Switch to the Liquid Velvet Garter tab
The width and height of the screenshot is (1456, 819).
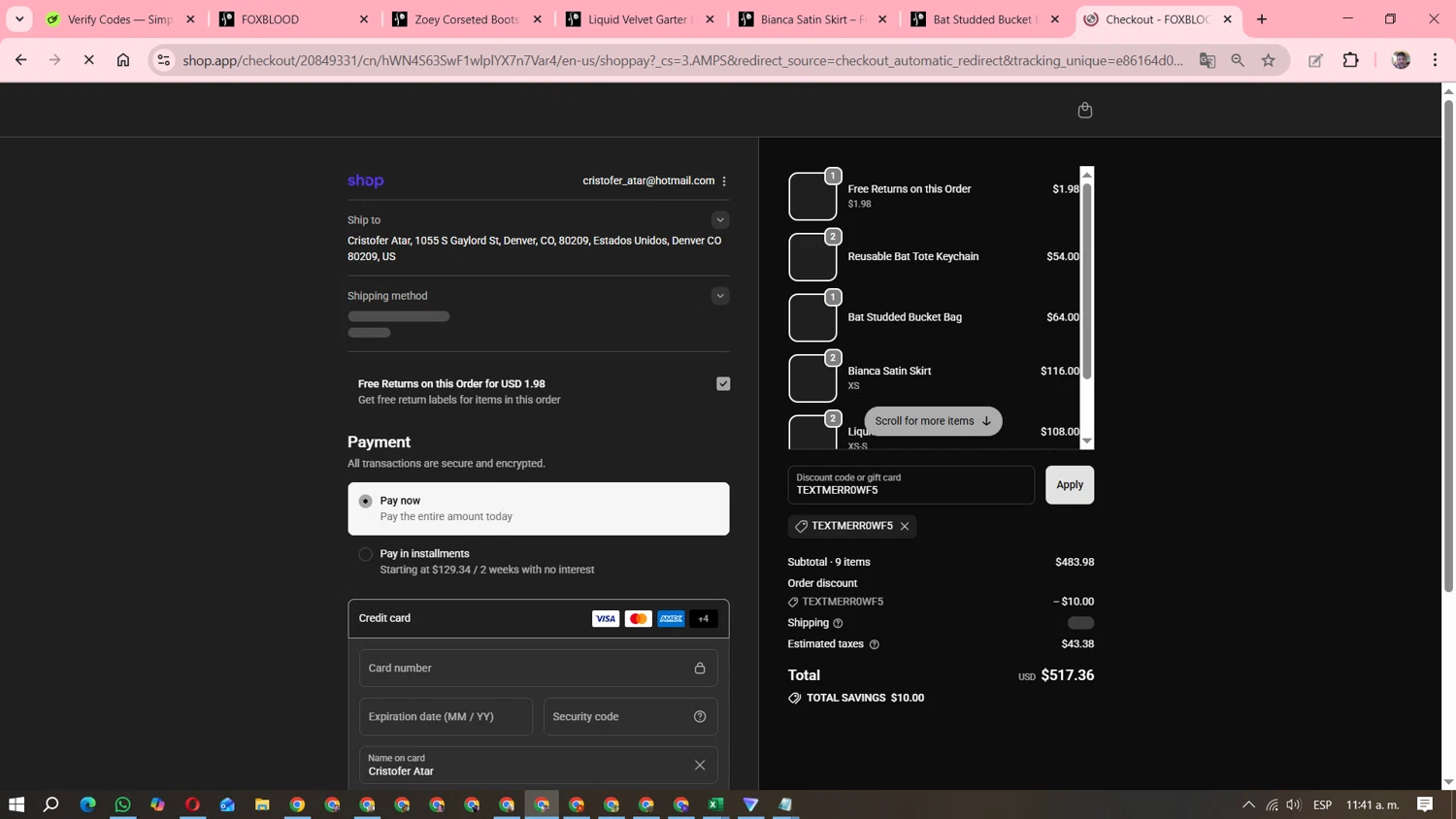pyautogui.click(x=642, y=19)
